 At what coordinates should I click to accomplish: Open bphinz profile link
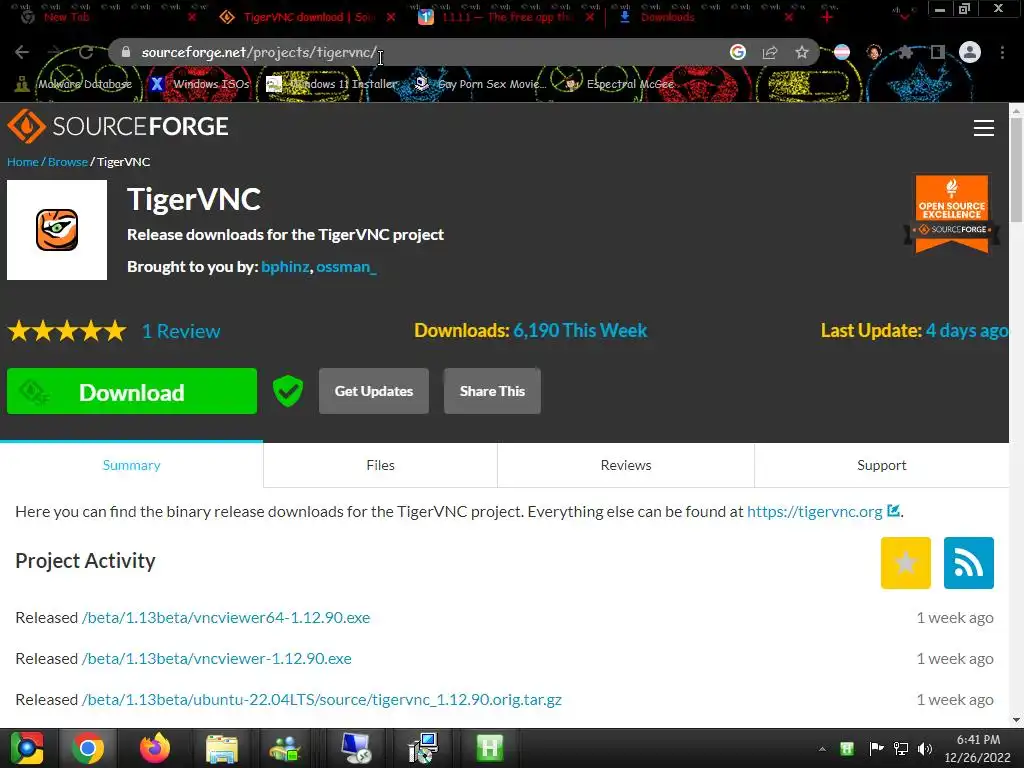(285, 266)
